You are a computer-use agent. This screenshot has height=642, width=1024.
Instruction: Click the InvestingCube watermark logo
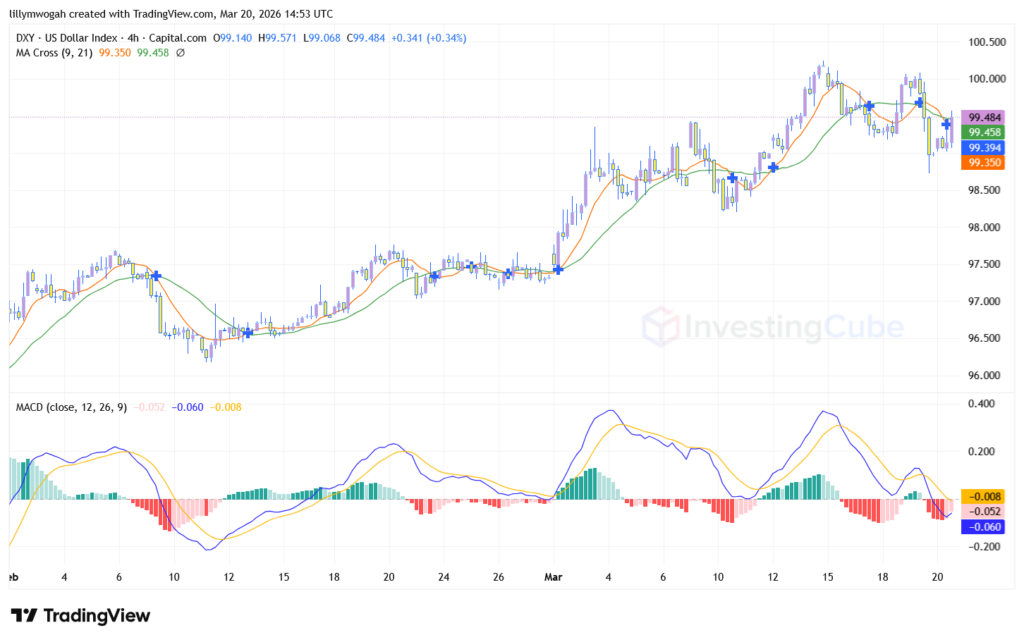772,326
